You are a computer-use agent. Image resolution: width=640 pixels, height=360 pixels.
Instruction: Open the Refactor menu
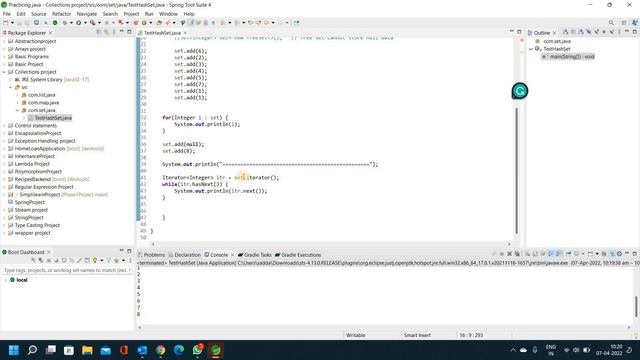point(62,13)
